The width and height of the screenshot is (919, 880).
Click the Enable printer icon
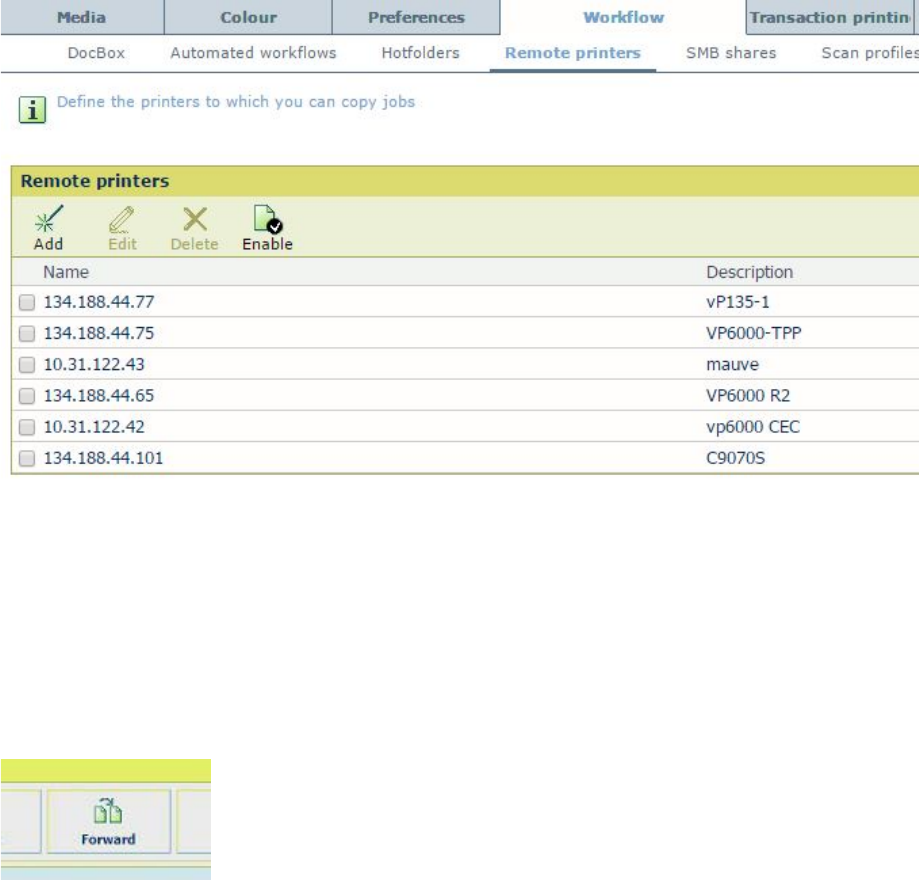[267, 219]
